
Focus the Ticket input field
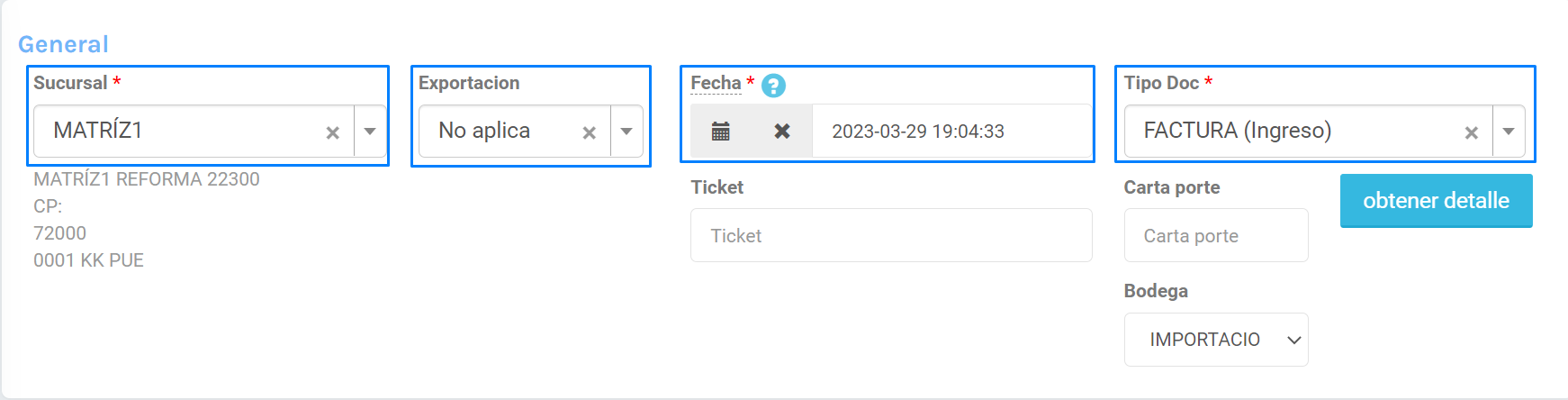[891, 235]
